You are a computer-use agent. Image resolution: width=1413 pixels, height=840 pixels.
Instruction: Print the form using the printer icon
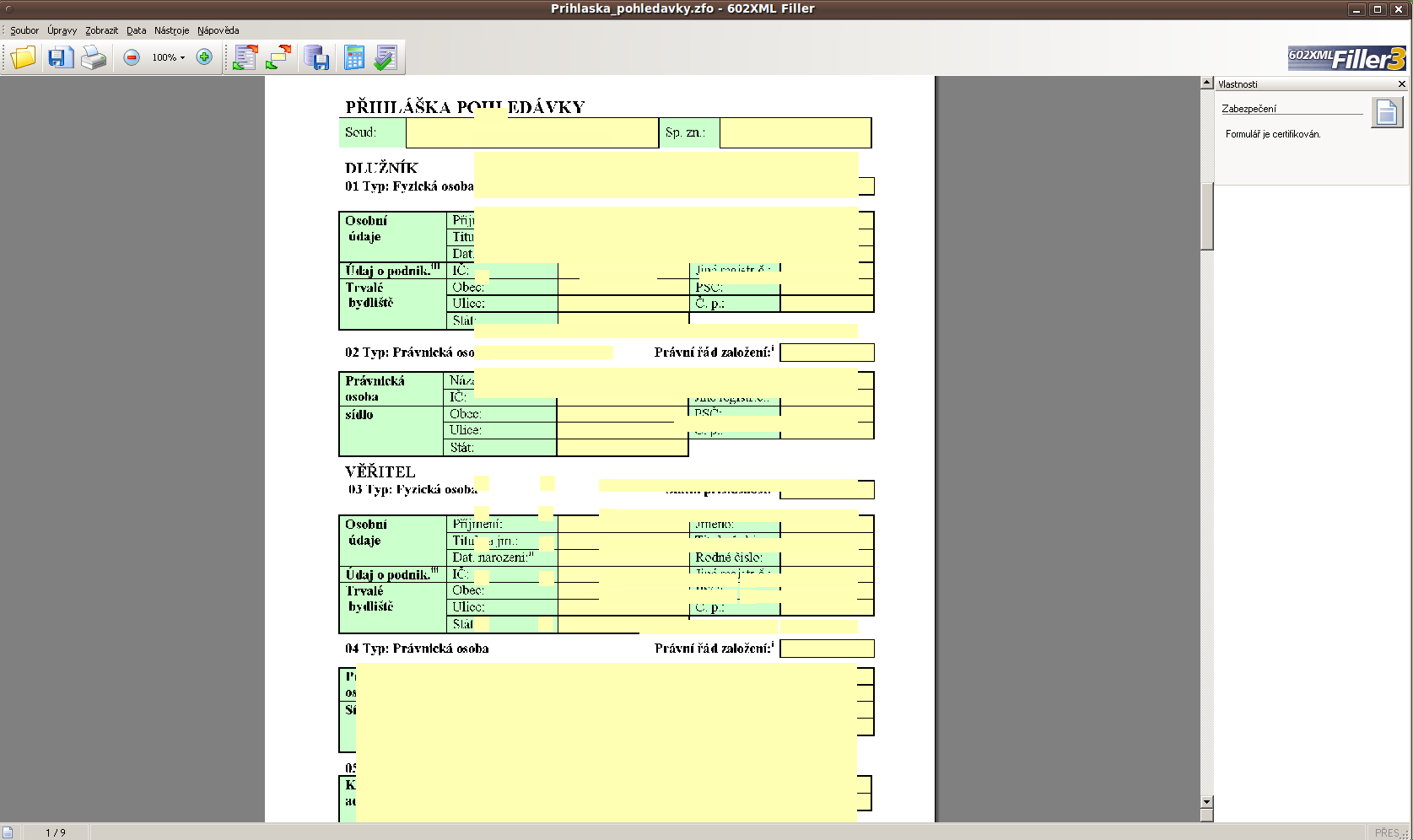(94, 57)
